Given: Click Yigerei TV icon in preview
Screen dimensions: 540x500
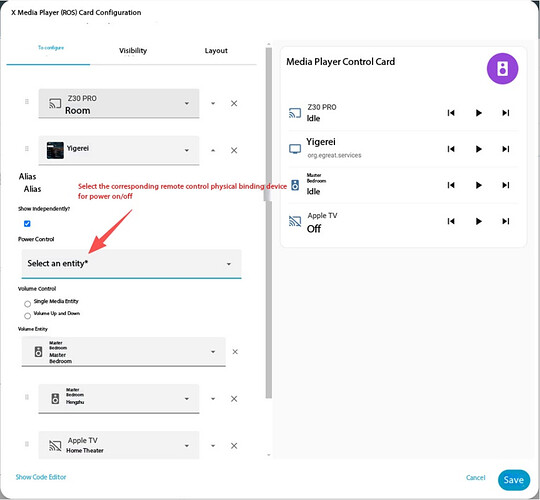Looking at the screenshot, I should [295, 149].
